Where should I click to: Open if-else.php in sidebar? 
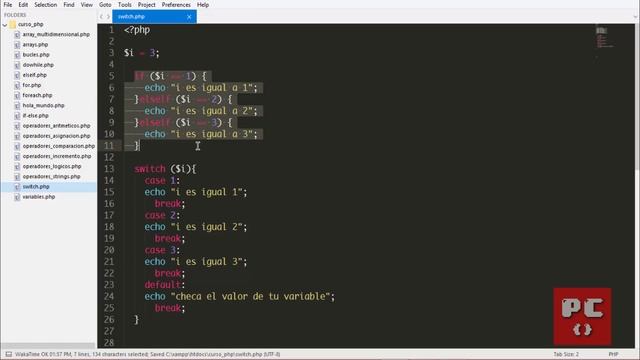point(36,116)
